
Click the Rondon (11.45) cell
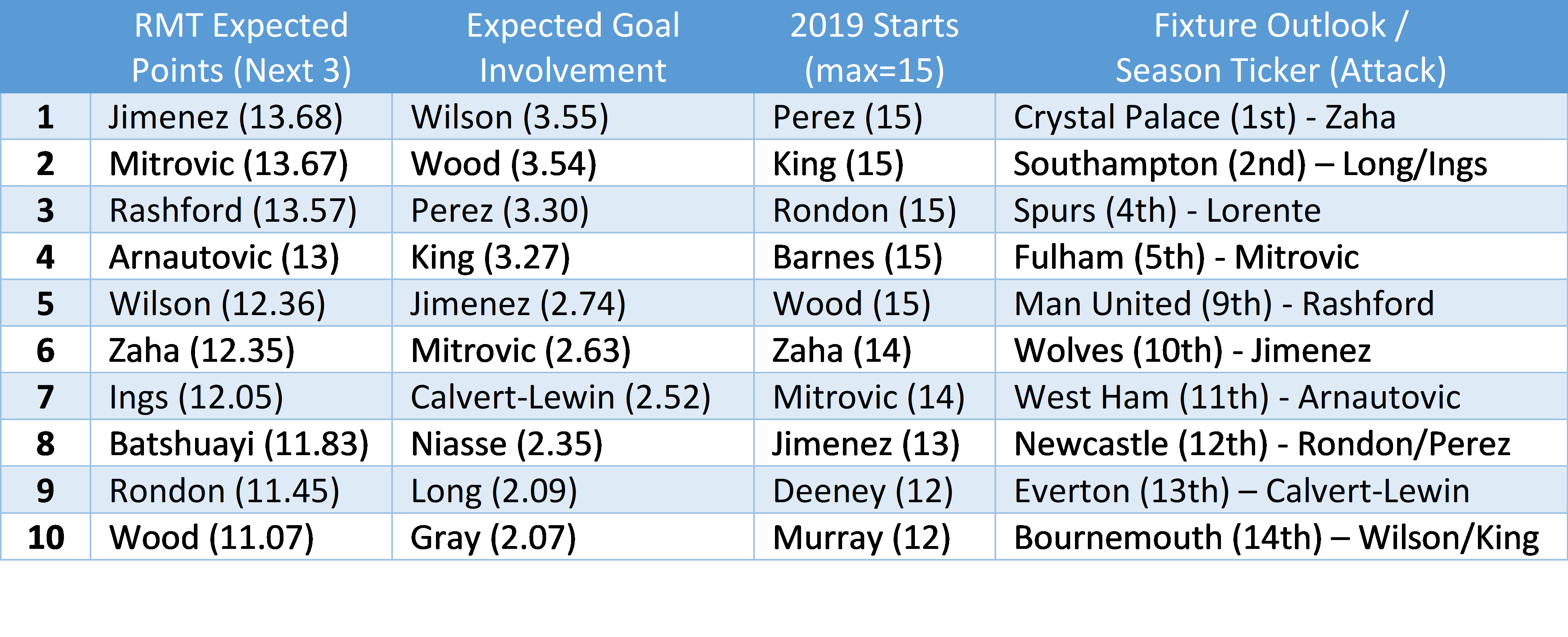[225, 491]
